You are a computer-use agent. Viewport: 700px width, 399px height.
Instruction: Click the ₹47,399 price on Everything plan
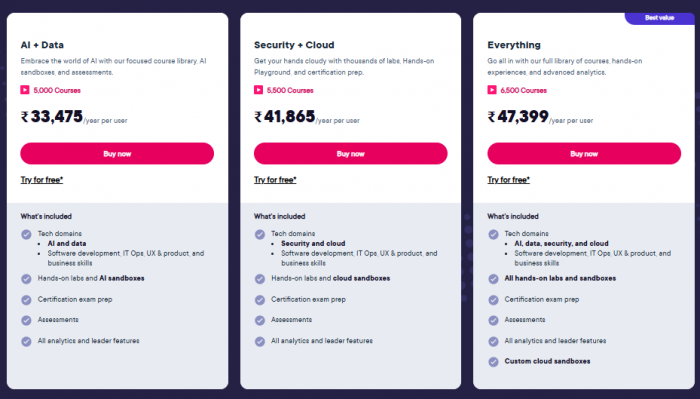[518, 117]
